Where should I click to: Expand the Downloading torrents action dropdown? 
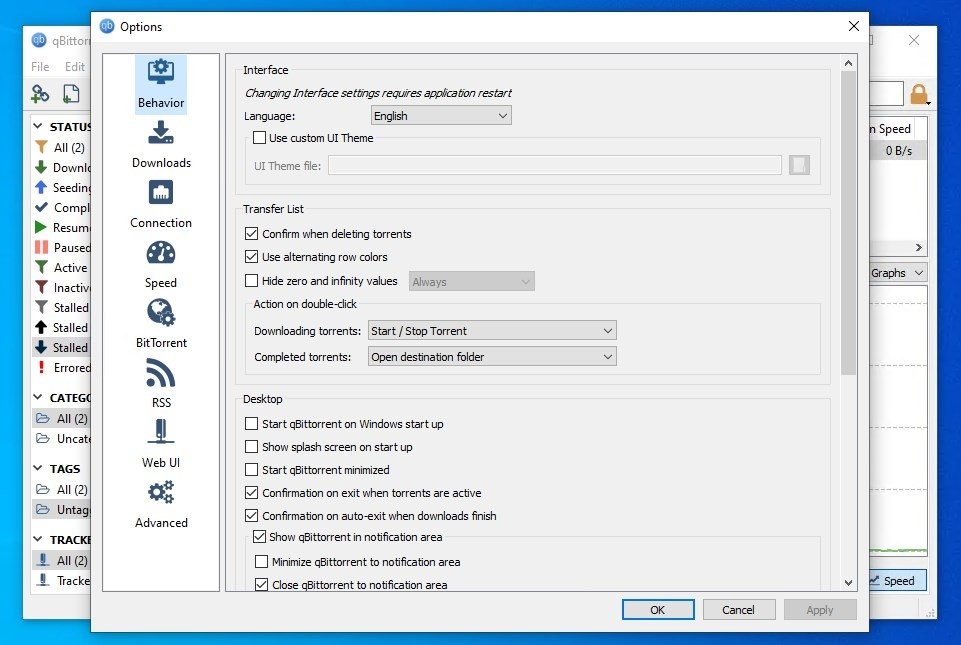(492, 331)
